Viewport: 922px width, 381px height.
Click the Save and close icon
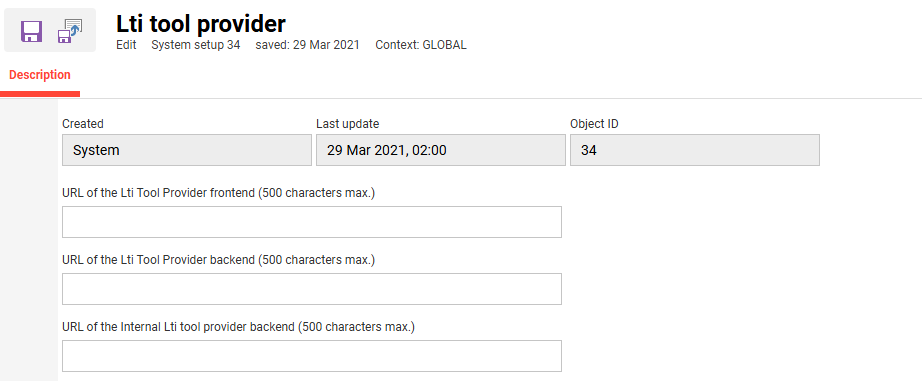pos(69,31)
